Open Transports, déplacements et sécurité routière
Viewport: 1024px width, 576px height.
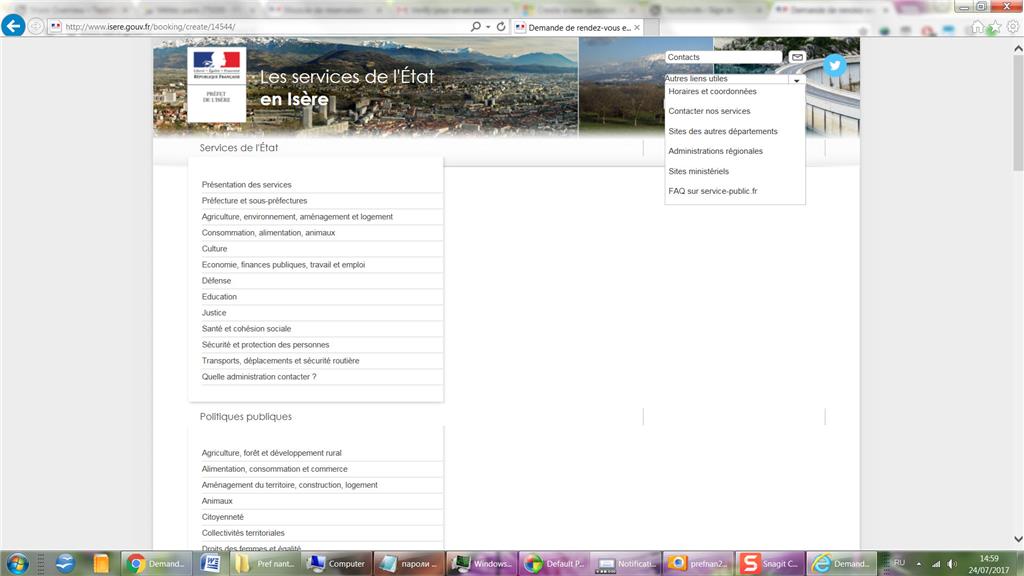click(x=280, y=360)
